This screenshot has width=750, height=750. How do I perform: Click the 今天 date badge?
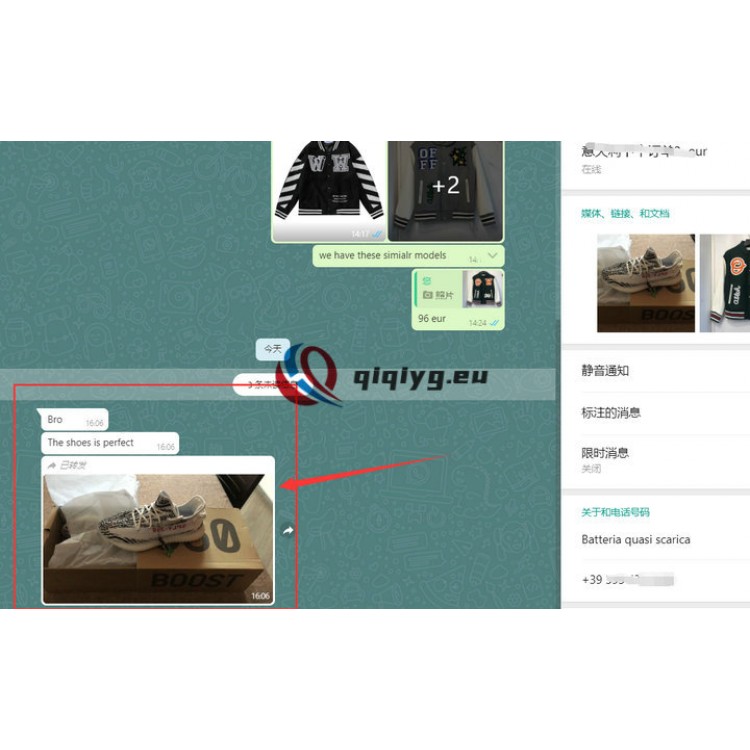click(273, 349)
